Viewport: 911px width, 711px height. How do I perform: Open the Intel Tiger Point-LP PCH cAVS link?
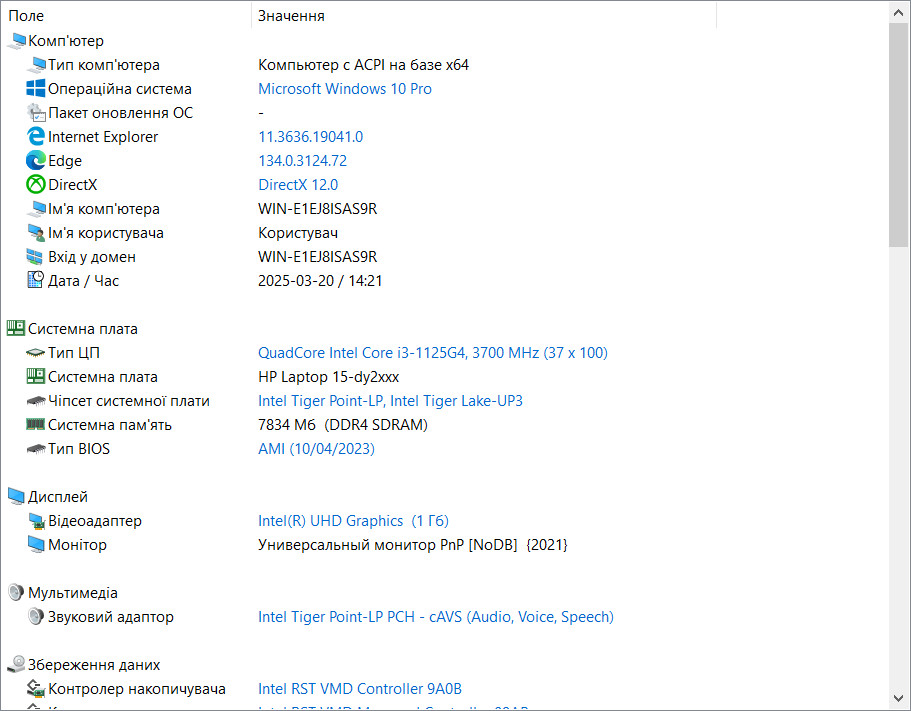tap(436, 616)
